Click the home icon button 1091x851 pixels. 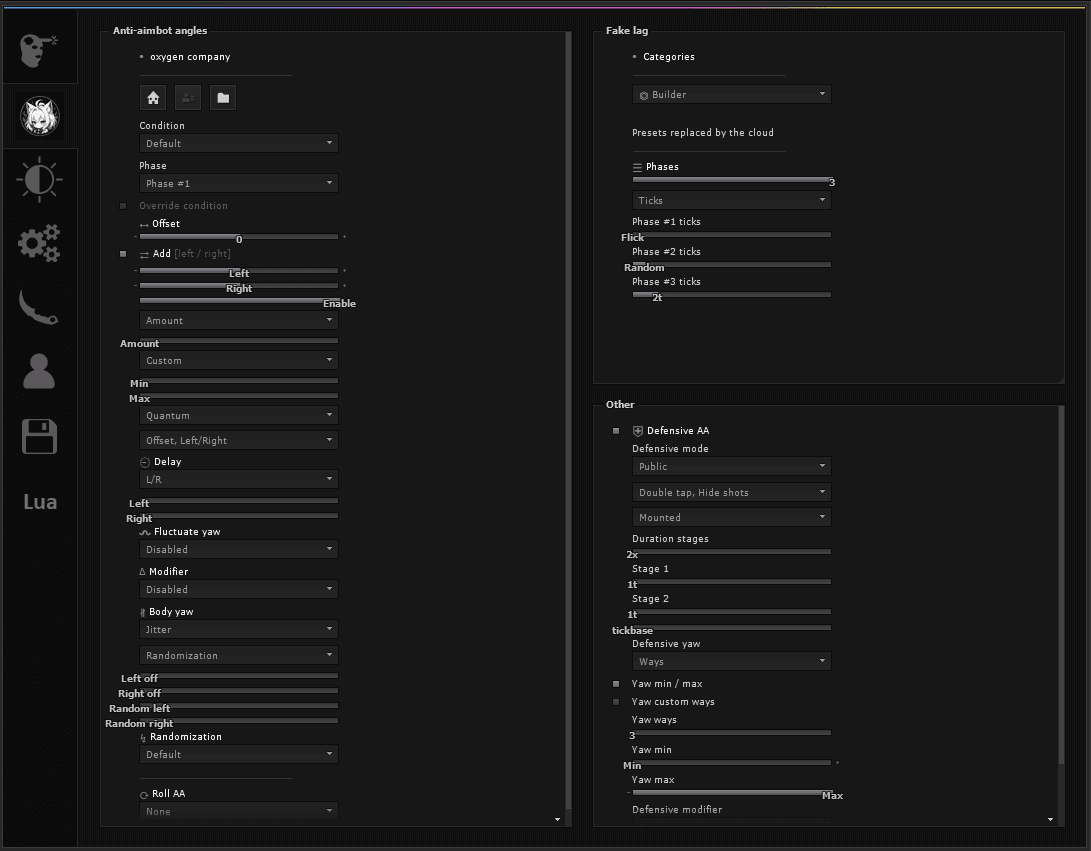pos(153,97)
